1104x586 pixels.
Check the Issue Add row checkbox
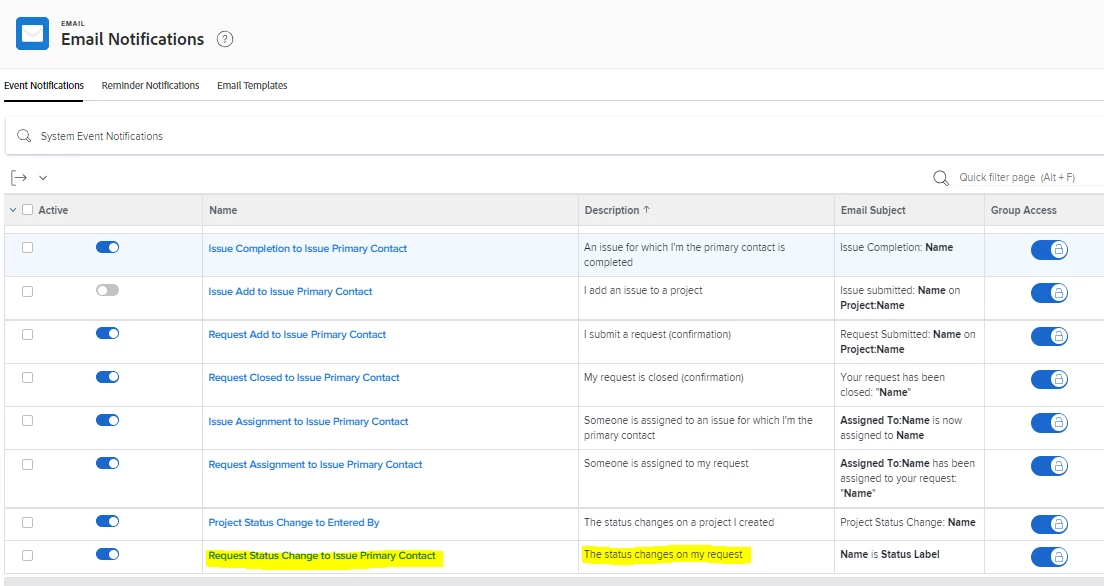click(27, 291)
